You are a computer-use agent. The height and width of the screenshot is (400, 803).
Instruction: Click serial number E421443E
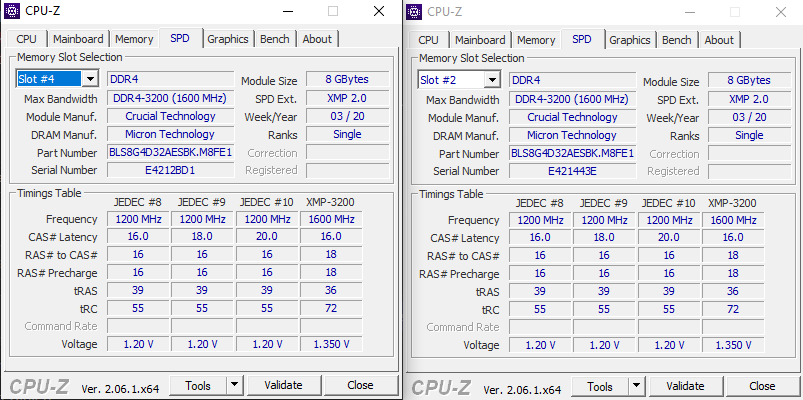(x=573, y=171)
